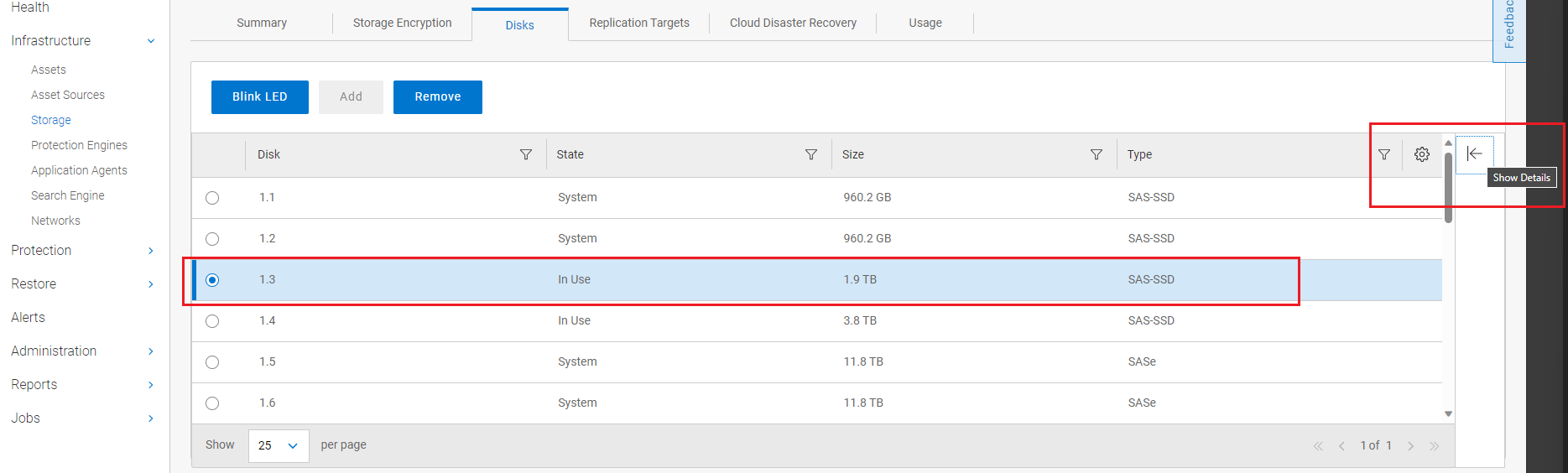Open Protection Engines in sidebar
The width and height of the screenshot is (1568, 473).
tap(79, 145)
